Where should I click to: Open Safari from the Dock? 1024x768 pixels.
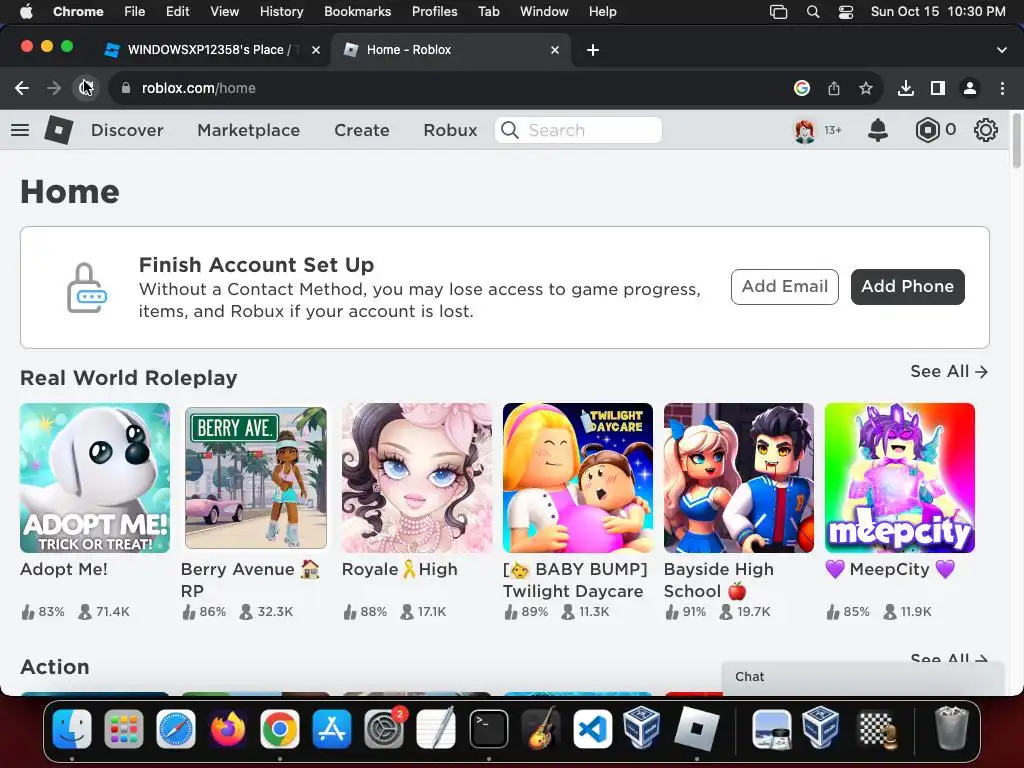pos(176,729)
